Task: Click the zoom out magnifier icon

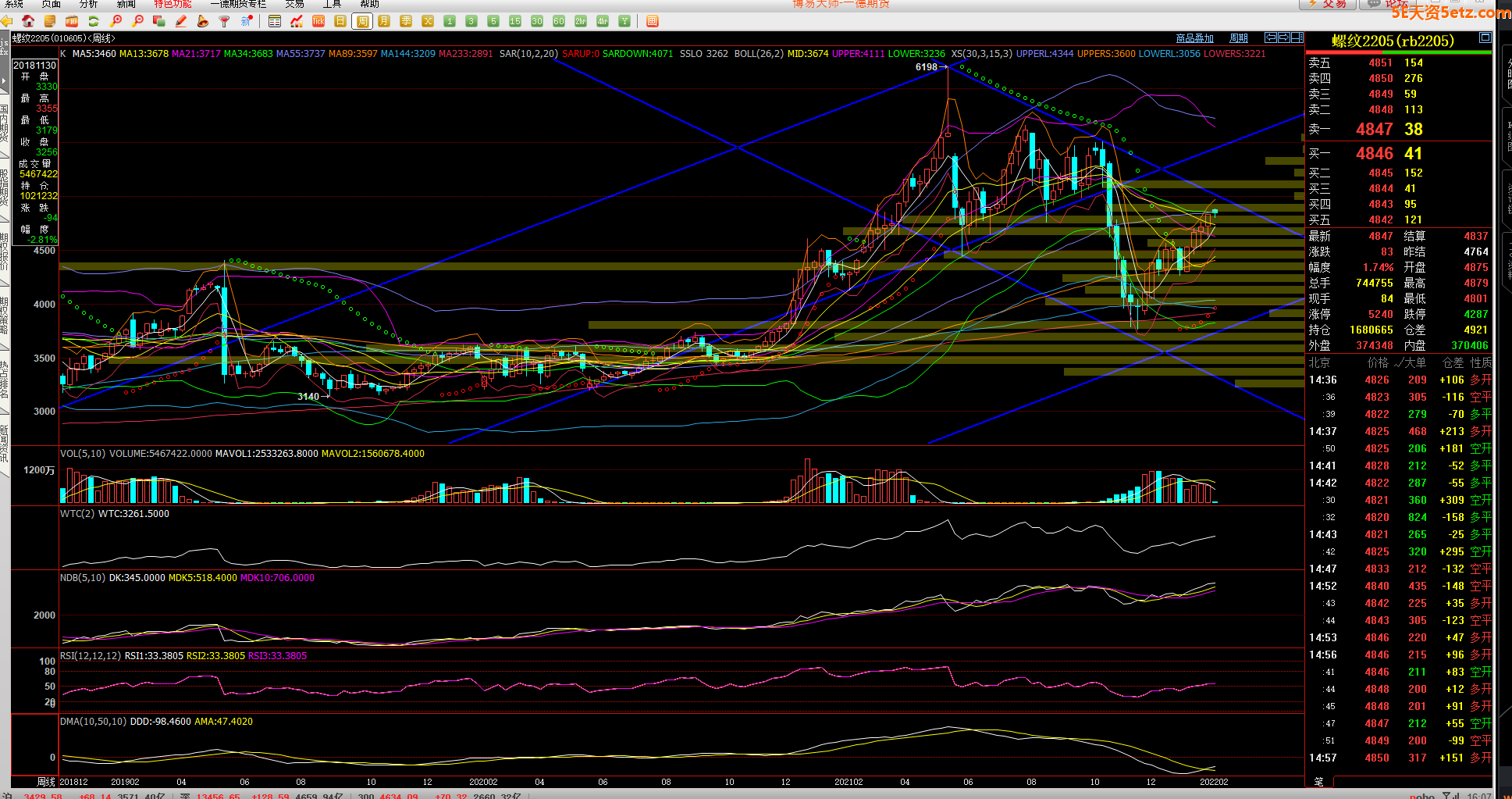Action: [x=137, y=21]
